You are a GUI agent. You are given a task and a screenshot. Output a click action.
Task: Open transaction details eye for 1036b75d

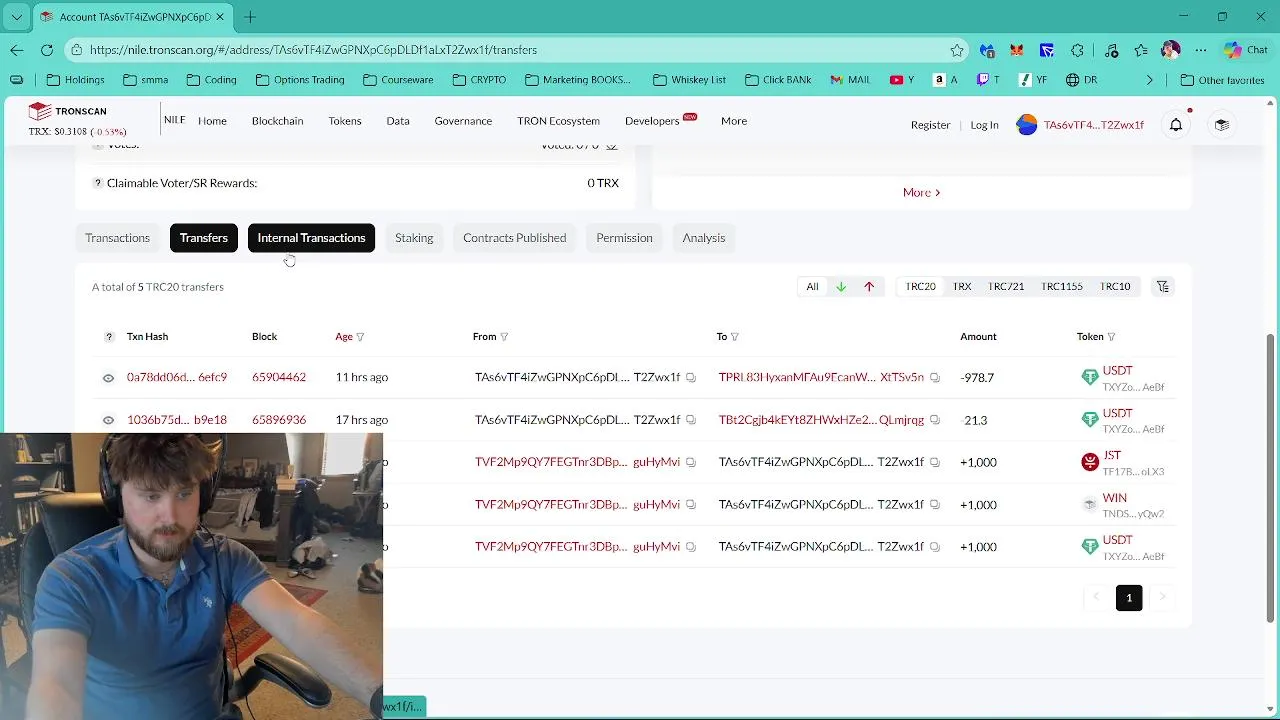click(108, 420)
